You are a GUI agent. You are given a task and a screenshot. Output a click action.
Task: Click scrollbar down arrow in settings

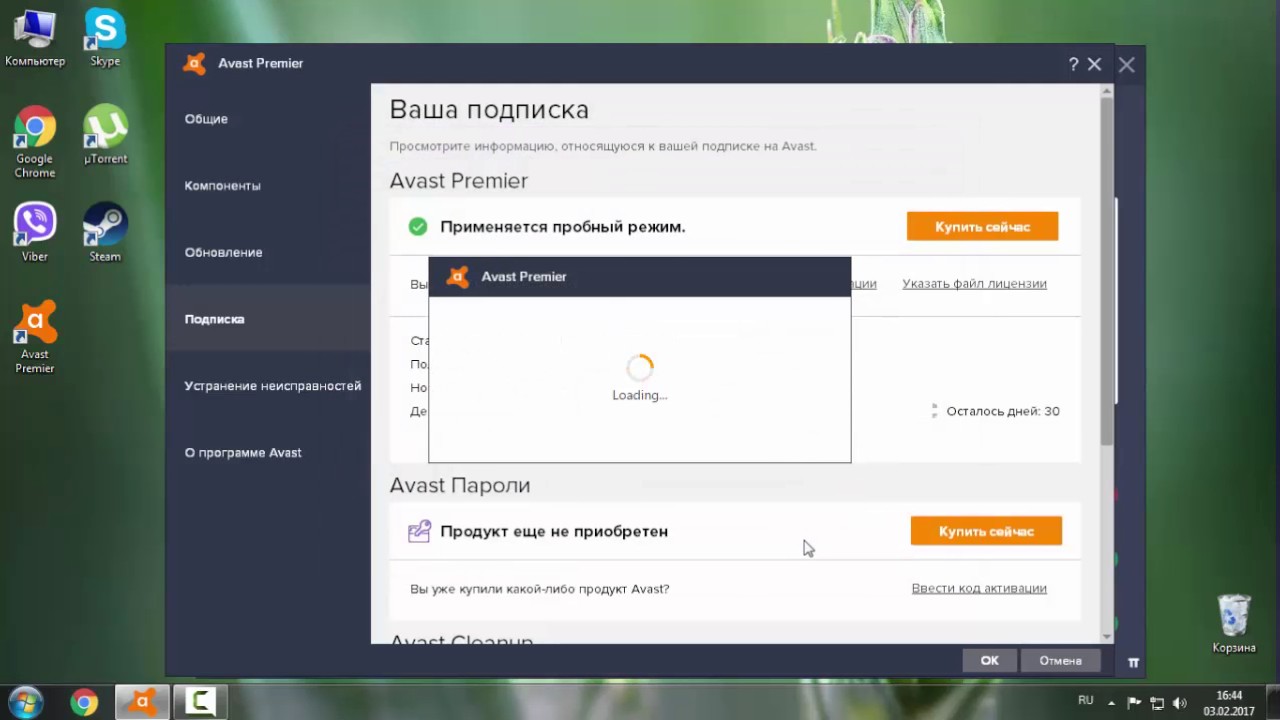(x=1107, y=636)
